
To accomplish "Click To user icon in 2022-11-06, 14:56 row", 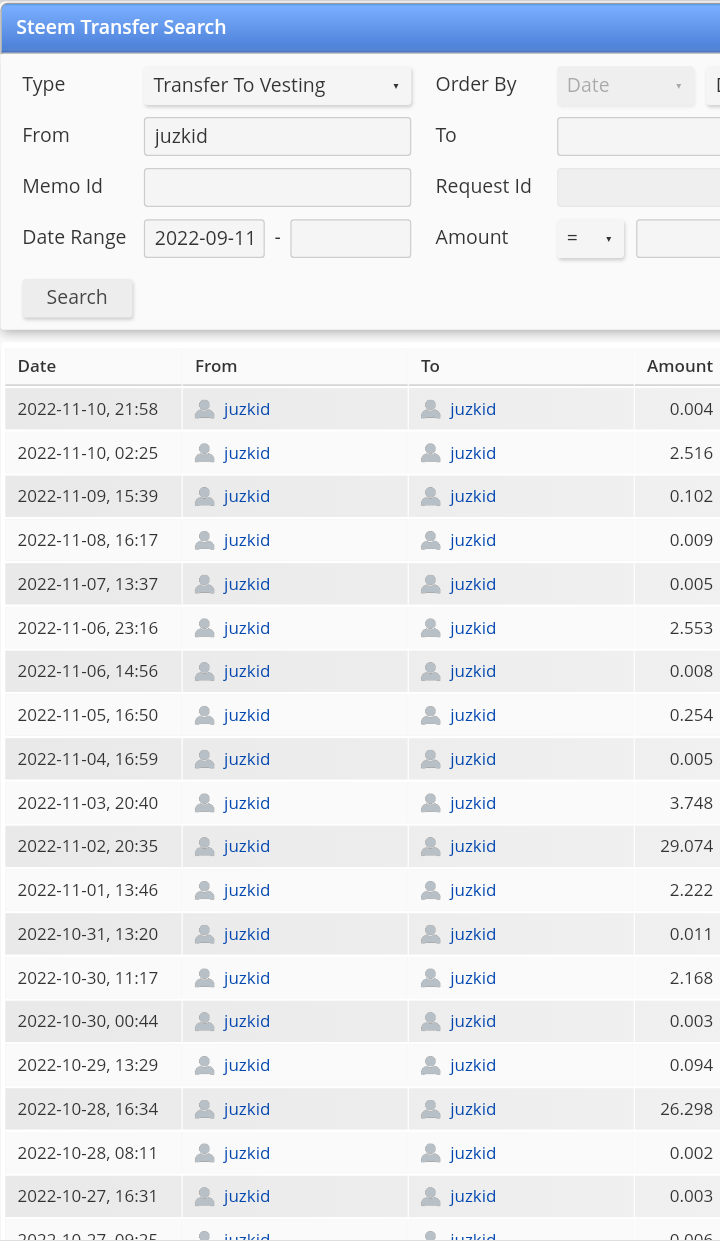I will click(x=431, y=671).
